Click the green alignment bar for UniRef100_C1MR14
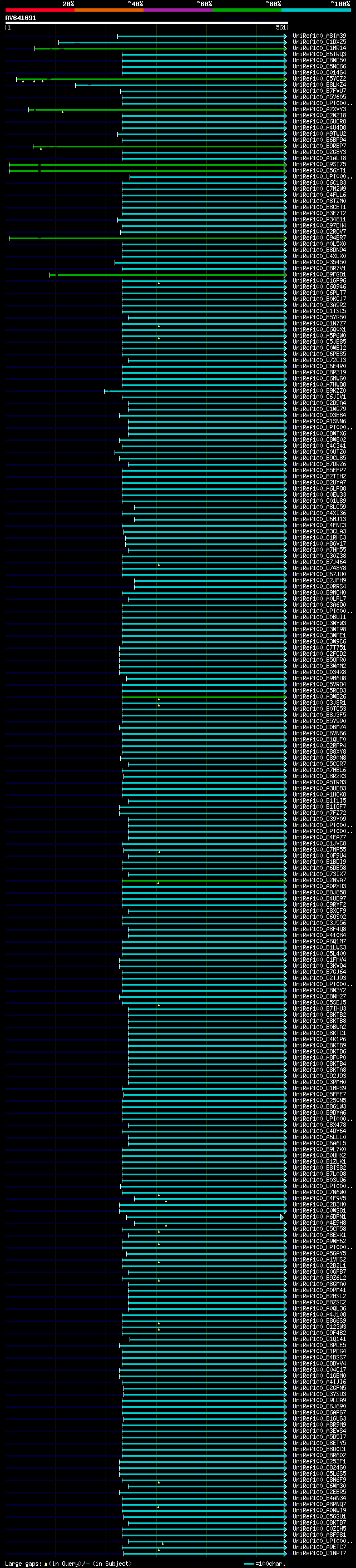This screenshot has height=1568, width=356. tap(160, 48)
